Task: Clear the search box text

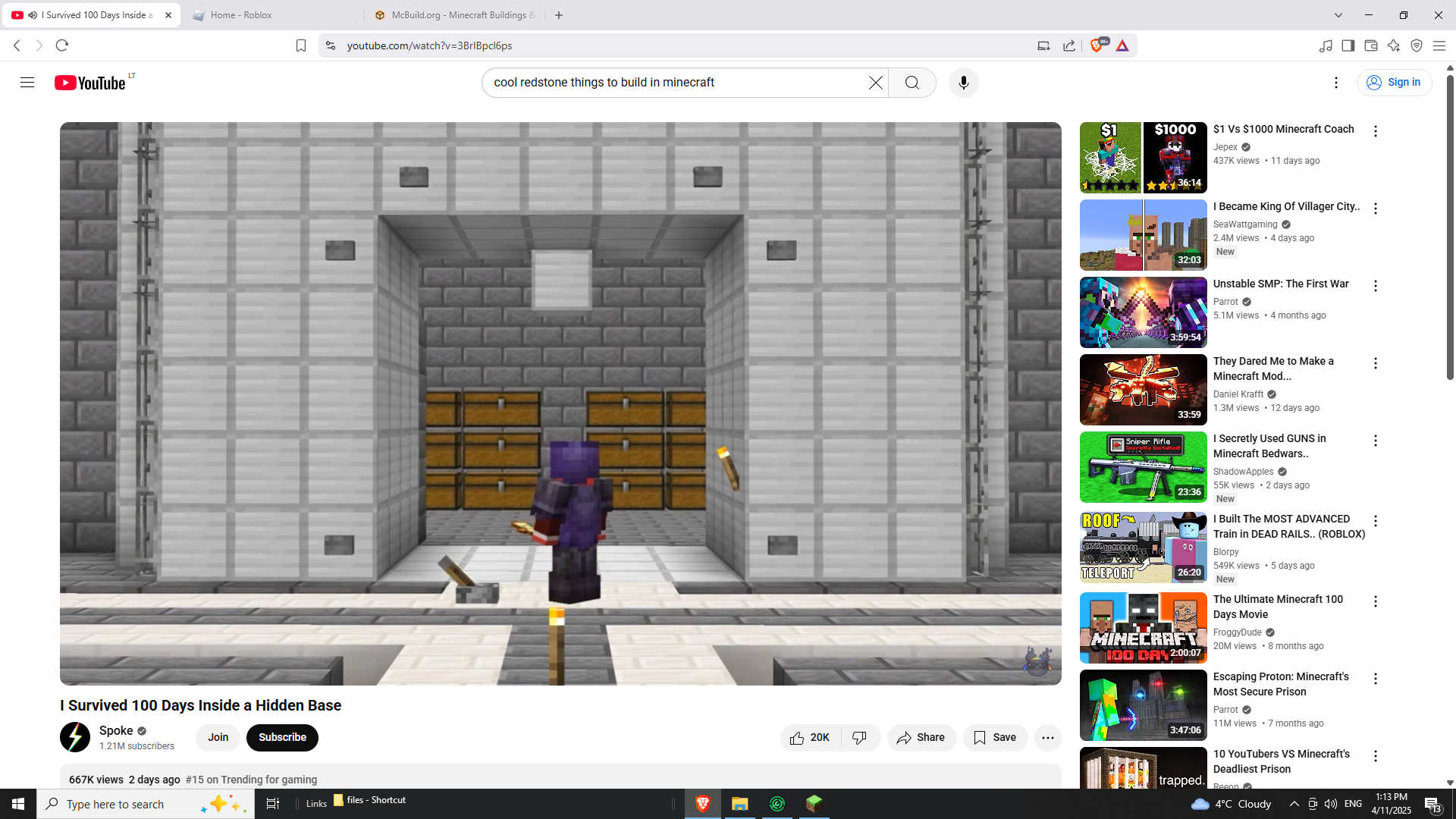Action: (875, 83)
